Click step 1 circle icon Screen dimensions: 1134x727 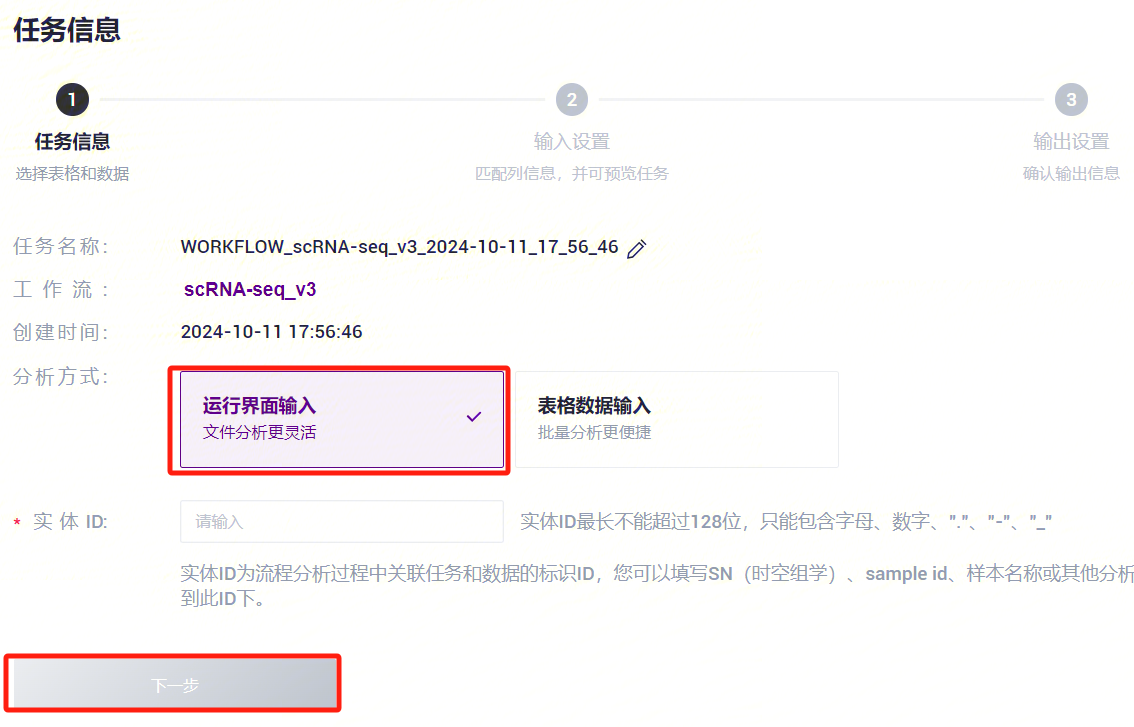(72, 100)
